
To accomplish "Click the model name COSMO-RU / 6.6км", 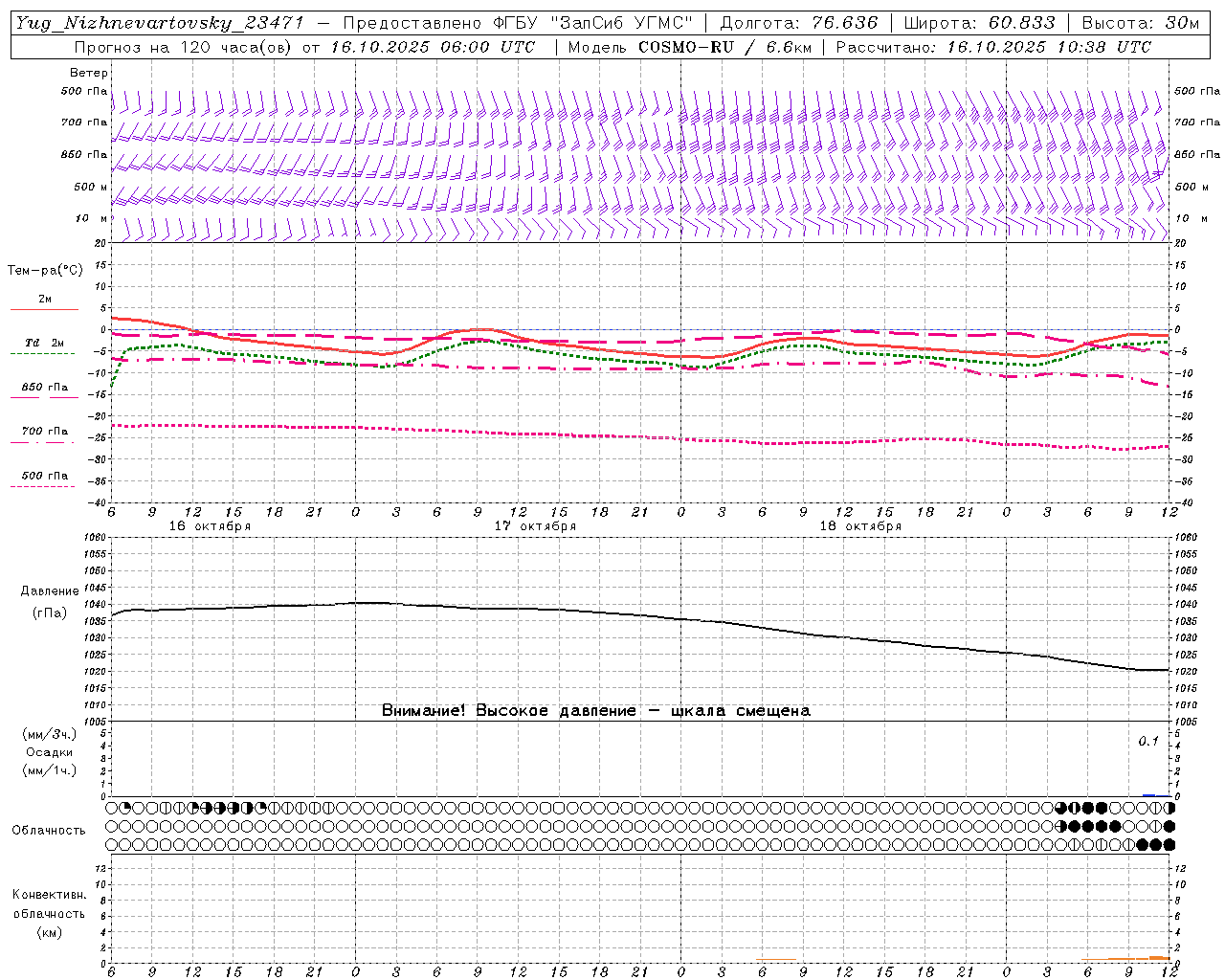I will tap(724, 47).
